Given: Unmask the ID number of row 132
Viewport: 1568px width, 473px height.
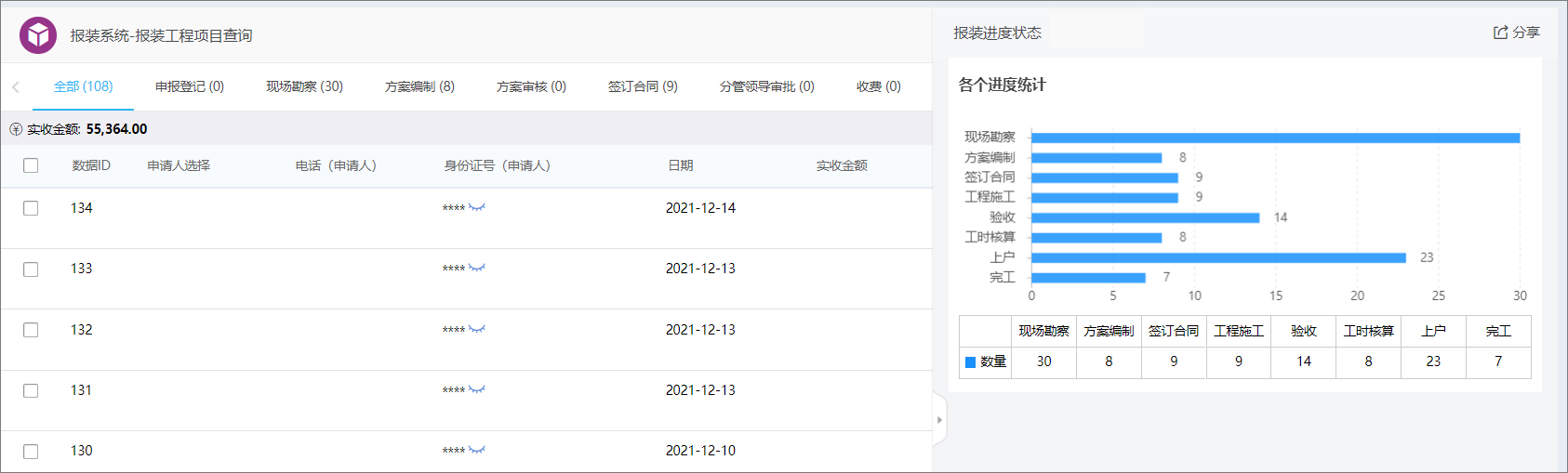Looking at the screenshot, I should (x=477, y=329).
